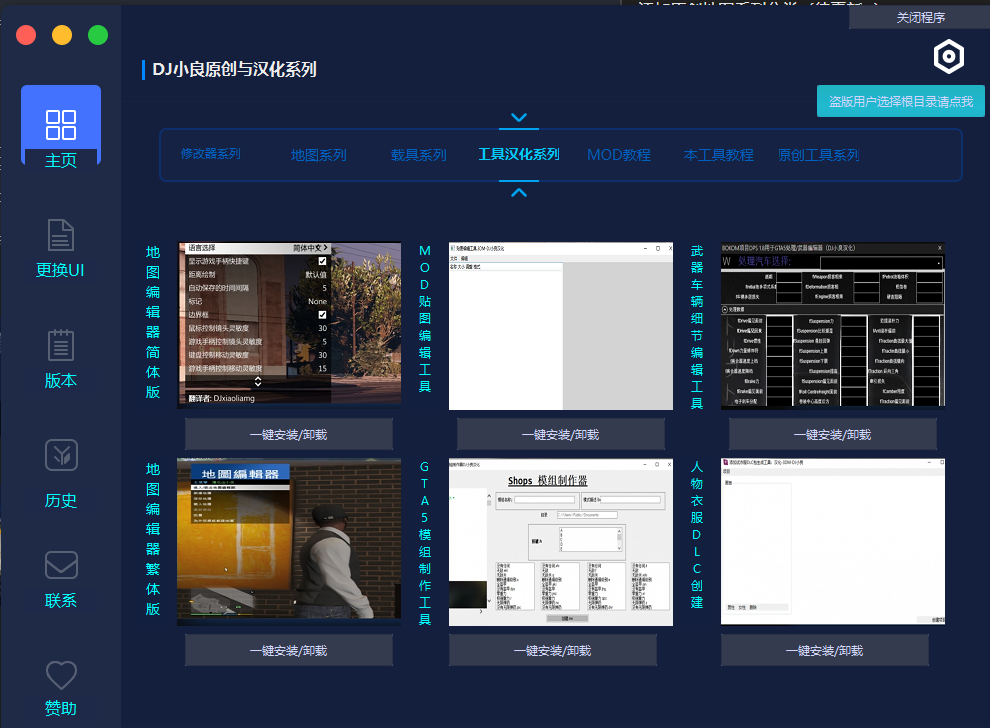The width and height of the screenshot is (990, 728).
Task: Open the 版本 notepad icon
Action: point(61,345)
